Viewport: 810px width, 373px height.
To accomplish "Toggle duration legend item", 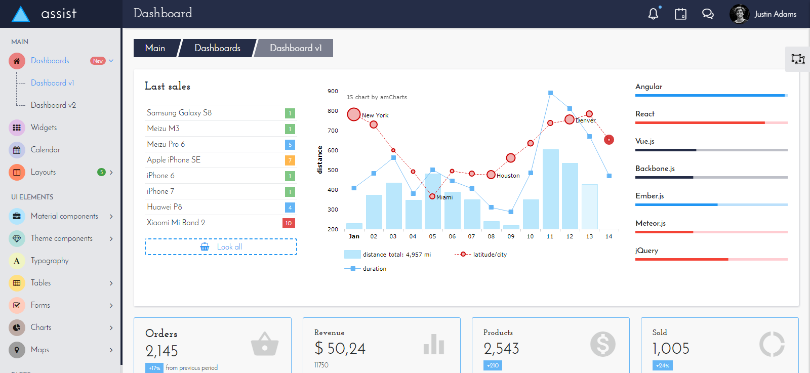I will (365, 269).
